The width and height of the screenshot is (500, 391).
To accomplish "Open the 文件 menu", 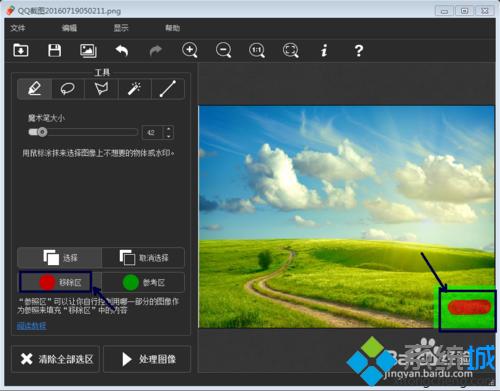I will (x=18, y=28).
